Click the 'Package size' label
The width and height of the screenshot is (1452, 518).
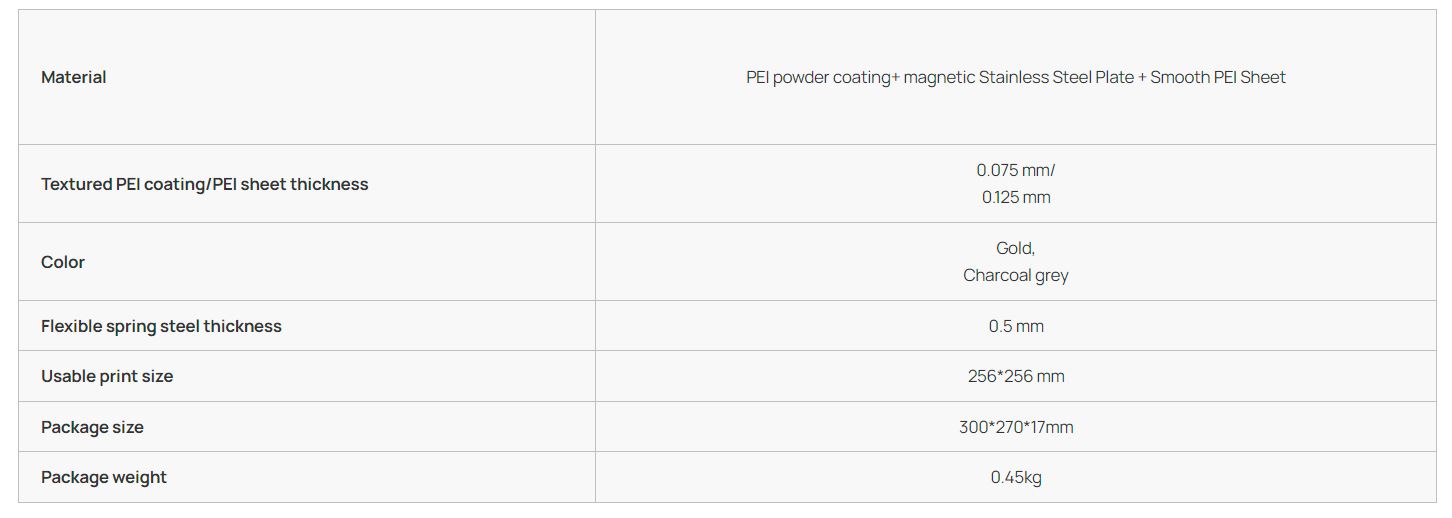(92, 427)
